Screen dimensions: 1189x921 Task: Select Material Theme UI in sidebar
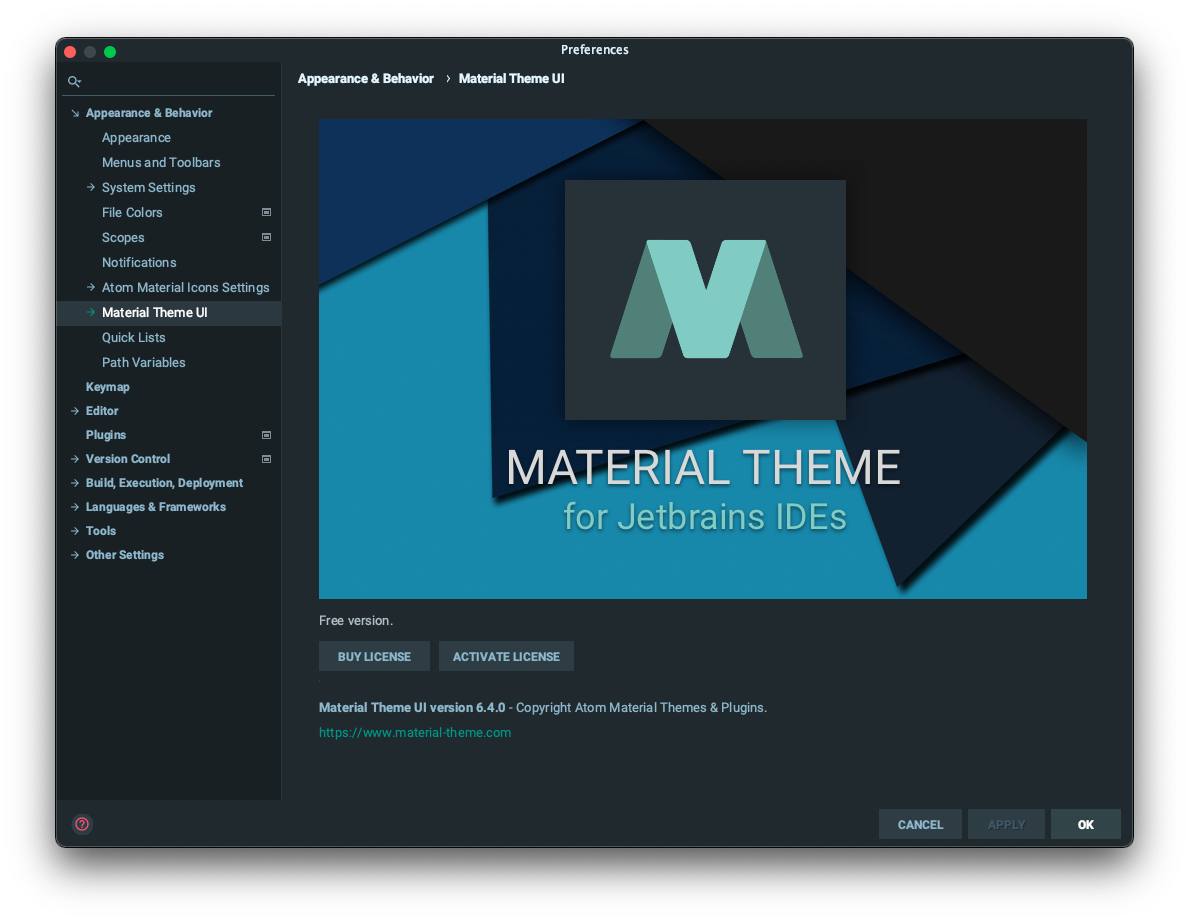coord(155,312)
